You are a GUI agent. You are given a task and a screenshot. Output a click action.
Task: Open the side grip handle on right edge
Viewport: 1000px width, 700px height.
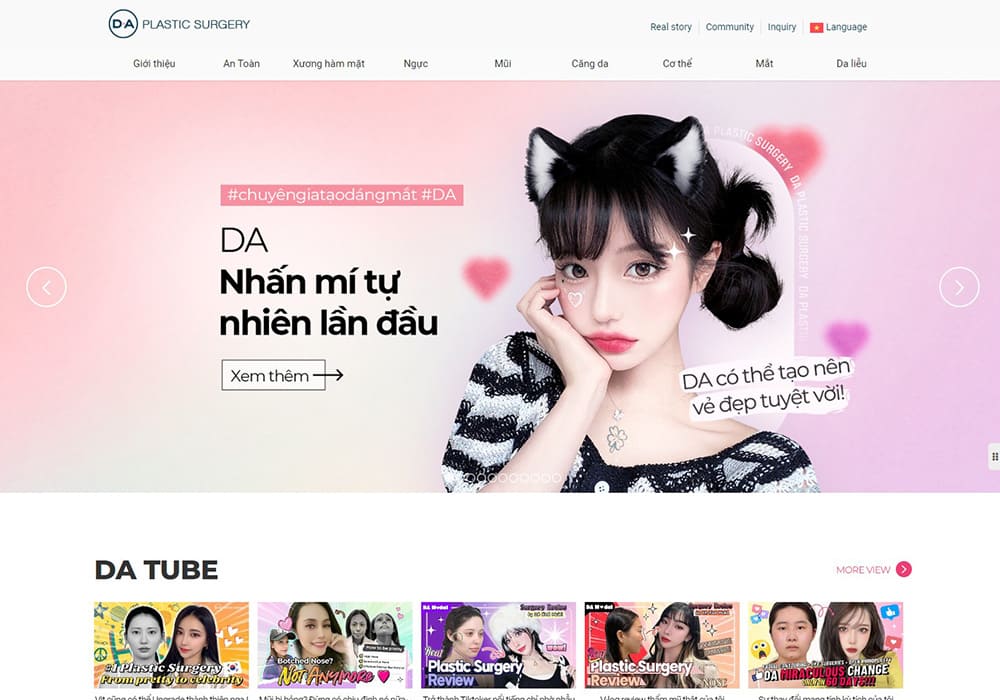993,456
